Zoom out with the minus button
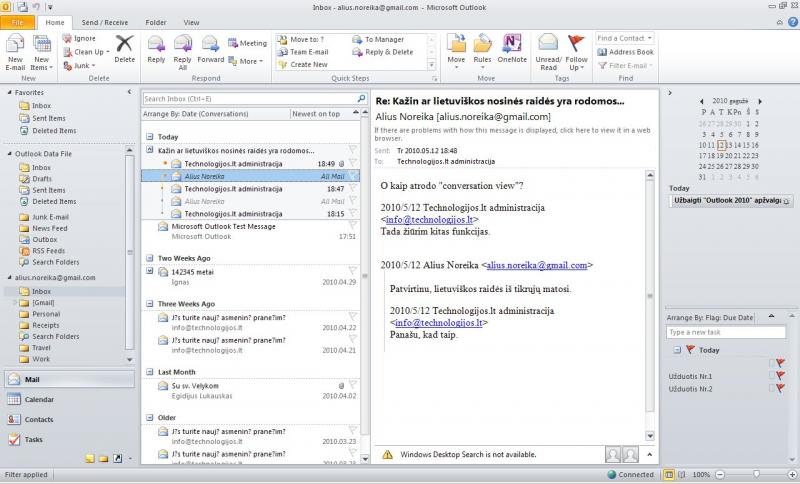Viewport: 800px width, 484px height. click(720, 475)
